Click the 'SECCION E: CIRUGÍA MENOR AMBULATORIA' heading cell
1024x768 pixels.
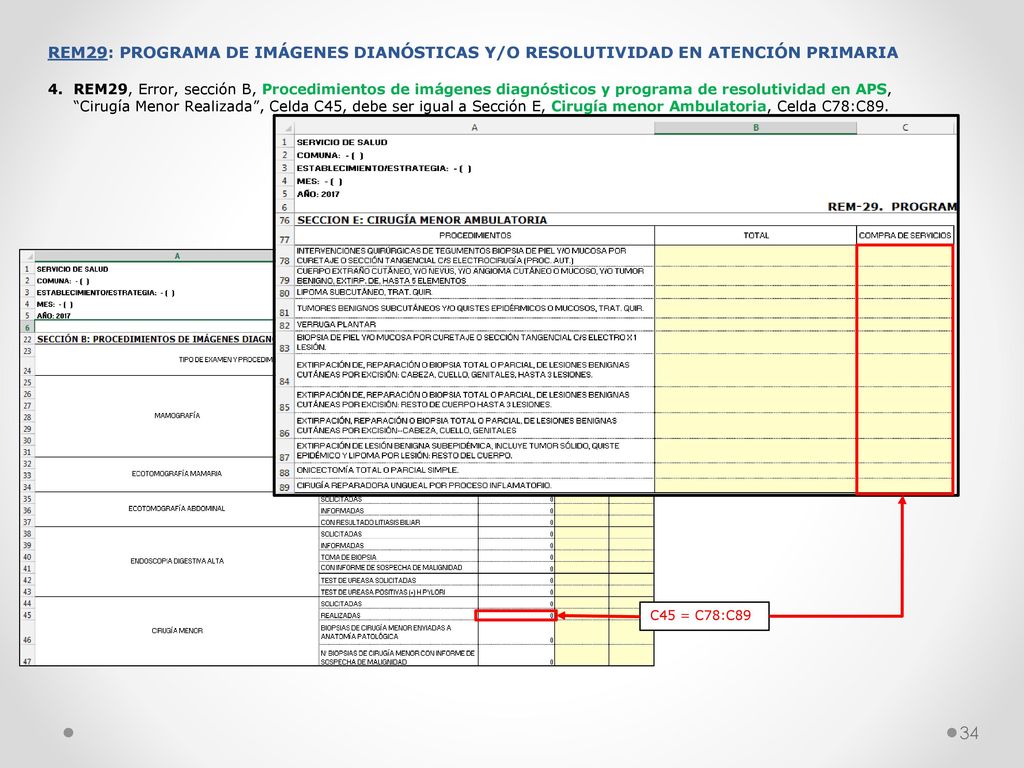click(x=422, y=220)
